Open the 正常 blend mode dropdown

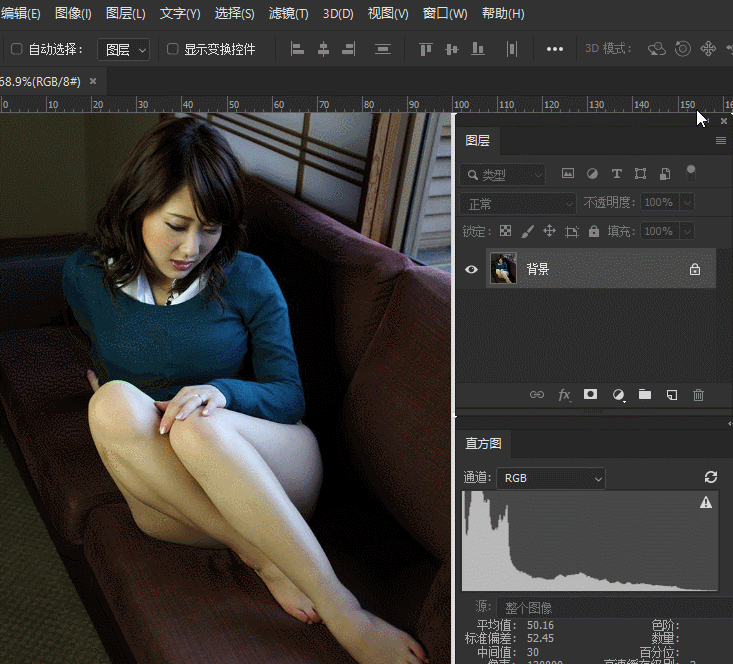(x=518, y=203)
